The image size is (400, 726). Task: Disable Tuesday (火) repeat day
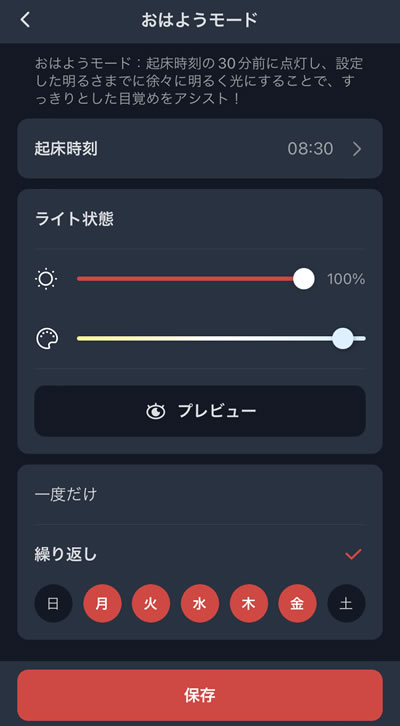[151, 604]
